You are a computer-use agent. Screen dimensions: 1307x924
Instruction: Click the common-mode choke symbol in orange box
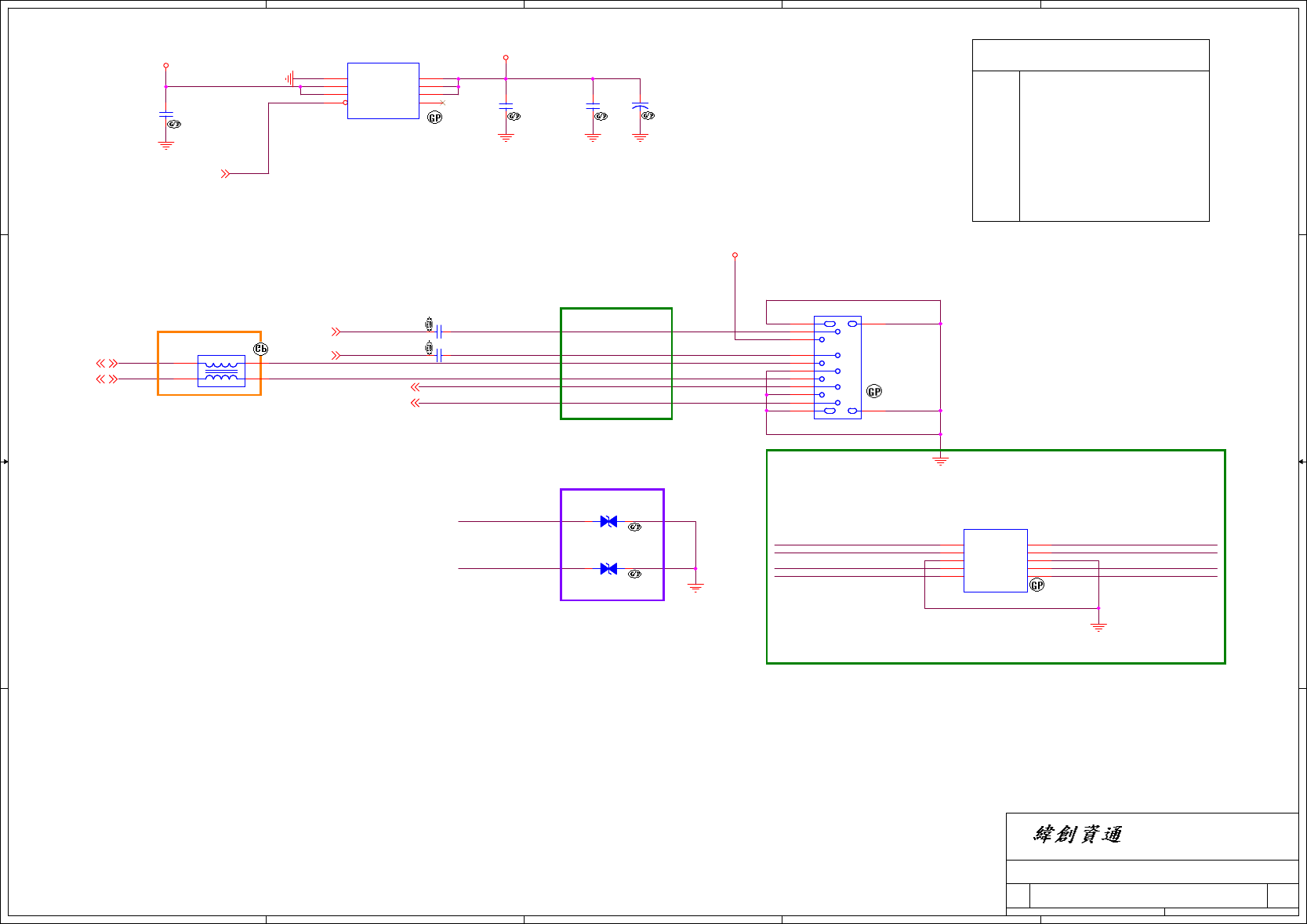(221, 371)
